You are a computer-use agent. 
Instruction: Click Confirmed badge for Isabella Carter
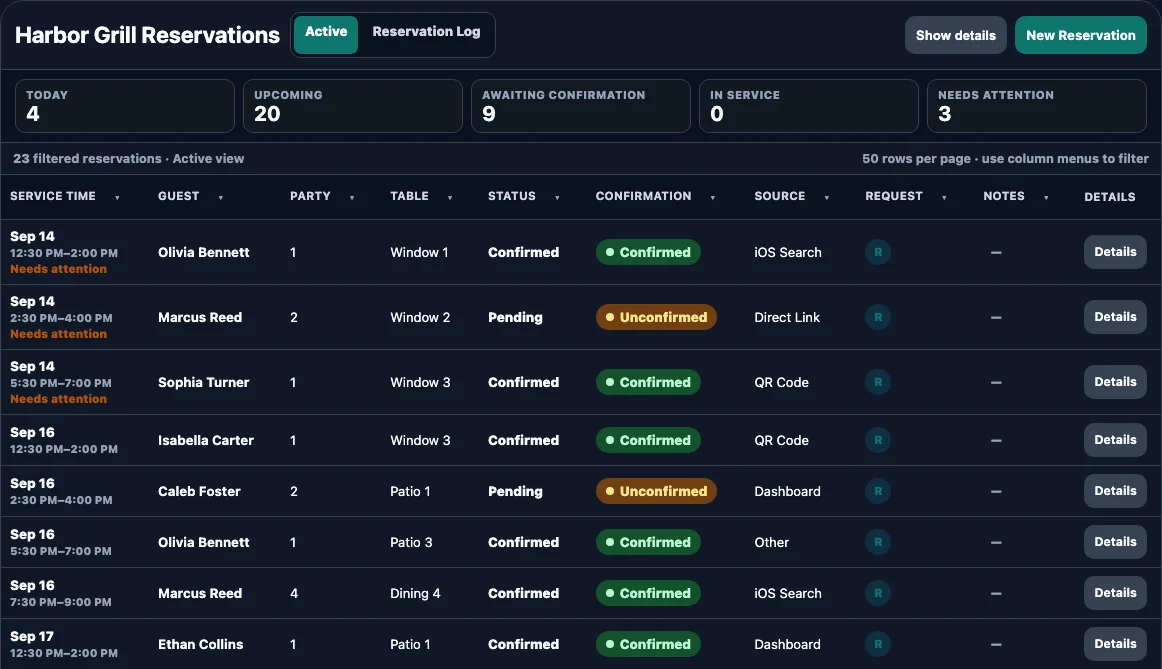(648, 440)
